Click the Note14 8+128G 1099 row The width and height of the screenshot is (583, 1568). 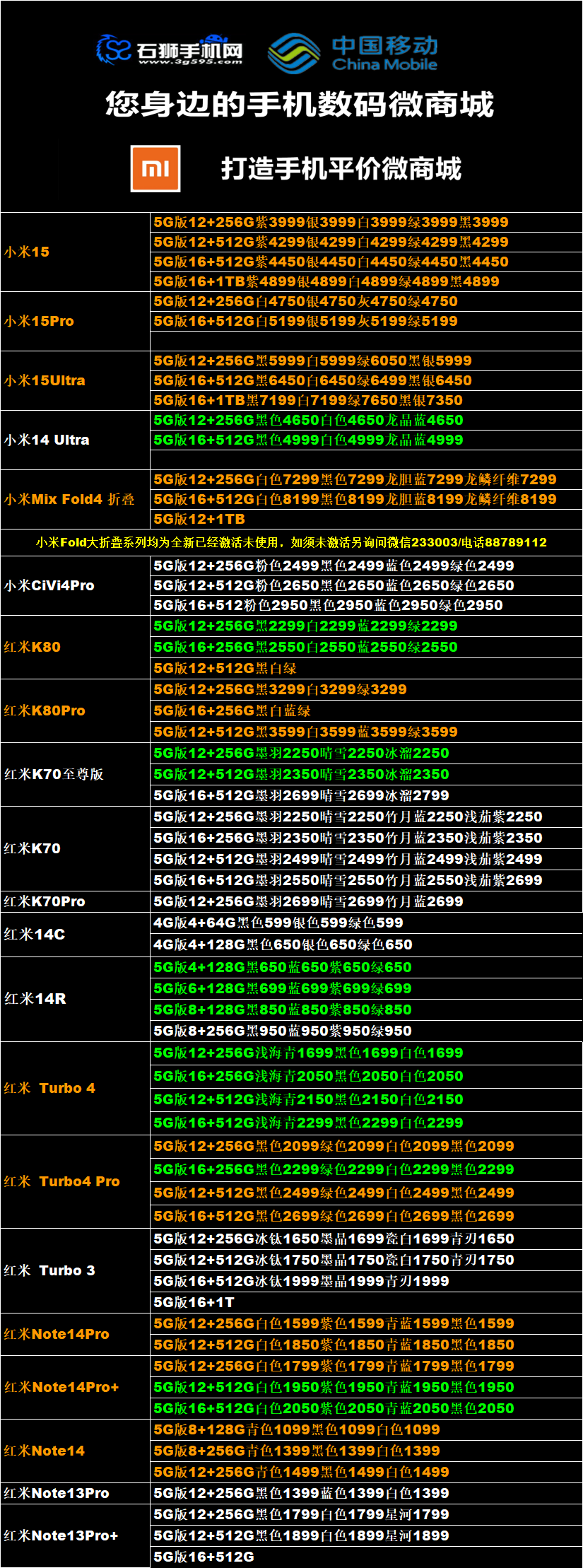(366, 1429)
